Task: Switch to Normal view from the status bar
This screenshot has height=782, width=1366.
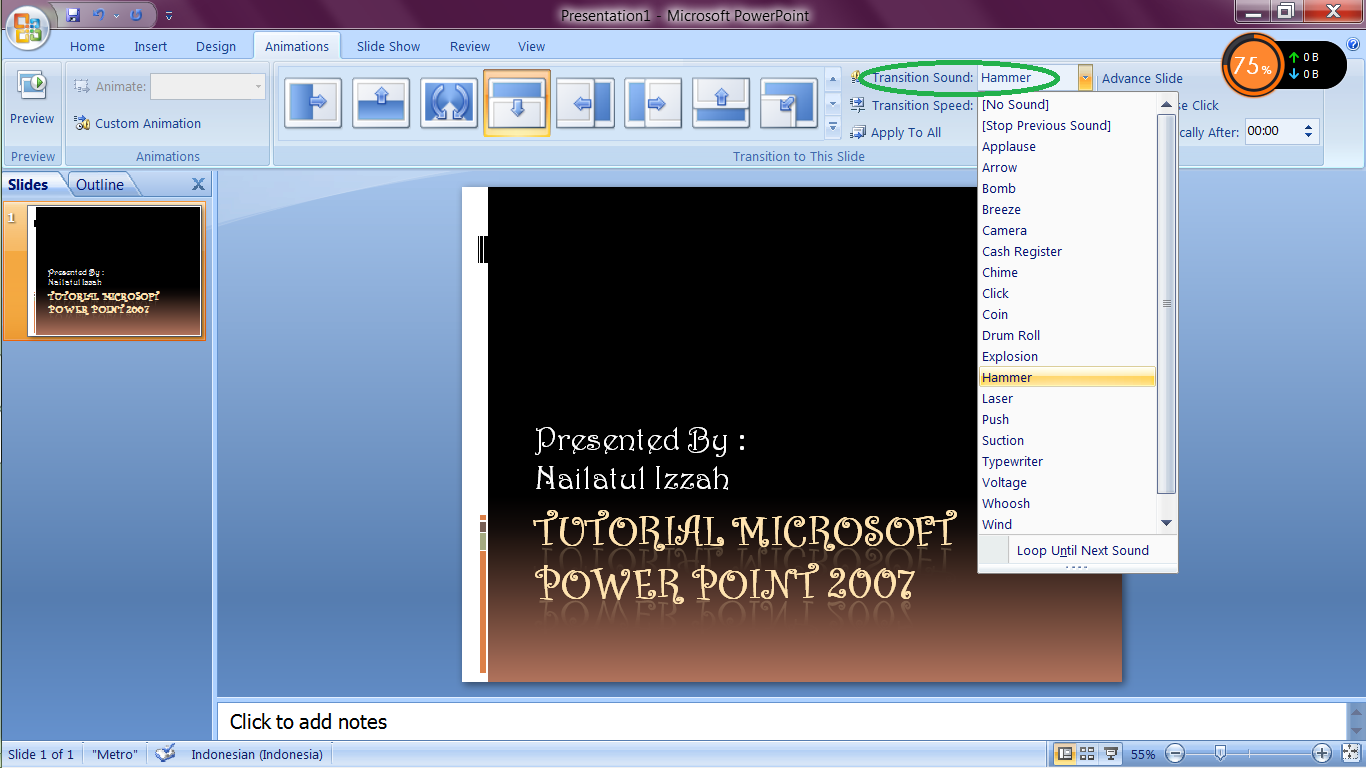Action: 1066,754
